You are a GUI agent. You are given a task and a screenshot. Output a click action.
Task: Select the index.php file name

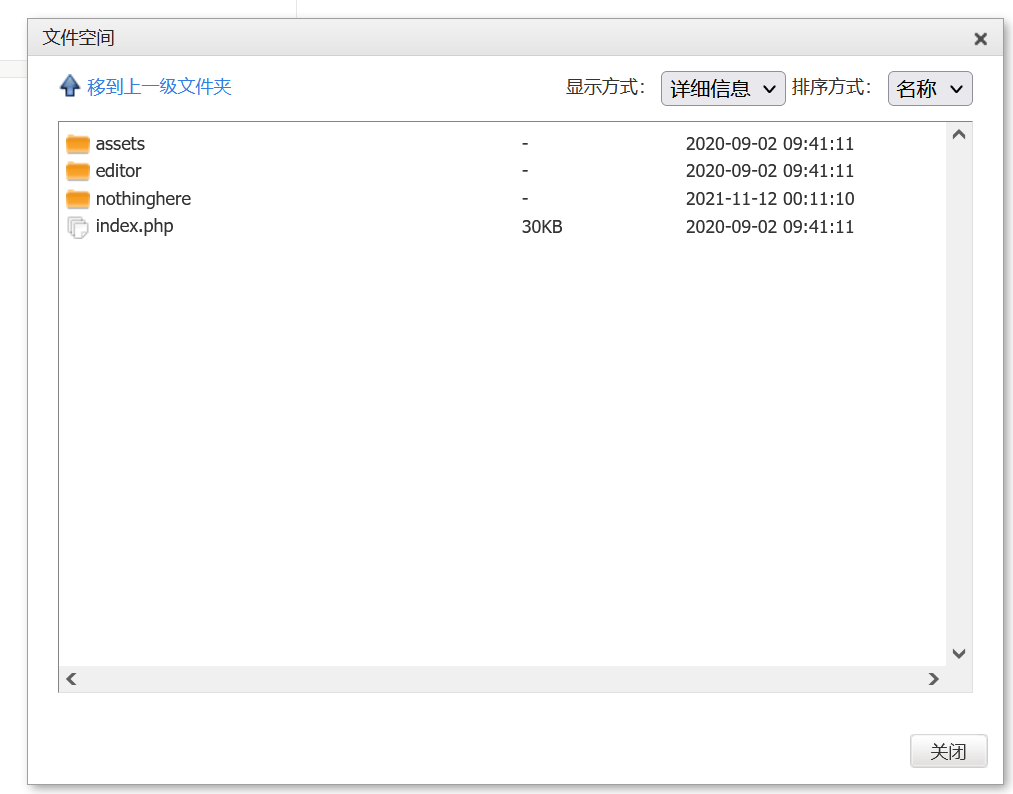(x=134, y=226)
